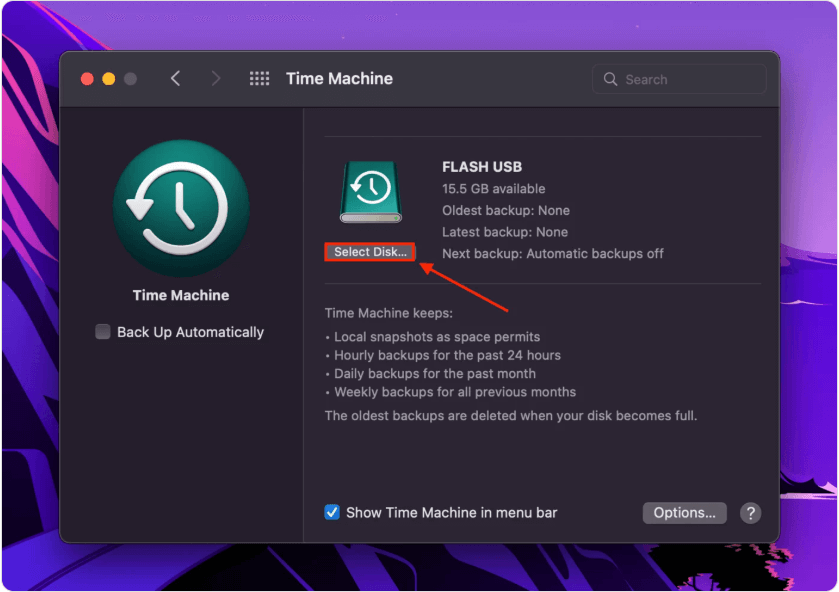Click the FLASH USB disk name
This screenshot has height=592, width=839.
482,167
